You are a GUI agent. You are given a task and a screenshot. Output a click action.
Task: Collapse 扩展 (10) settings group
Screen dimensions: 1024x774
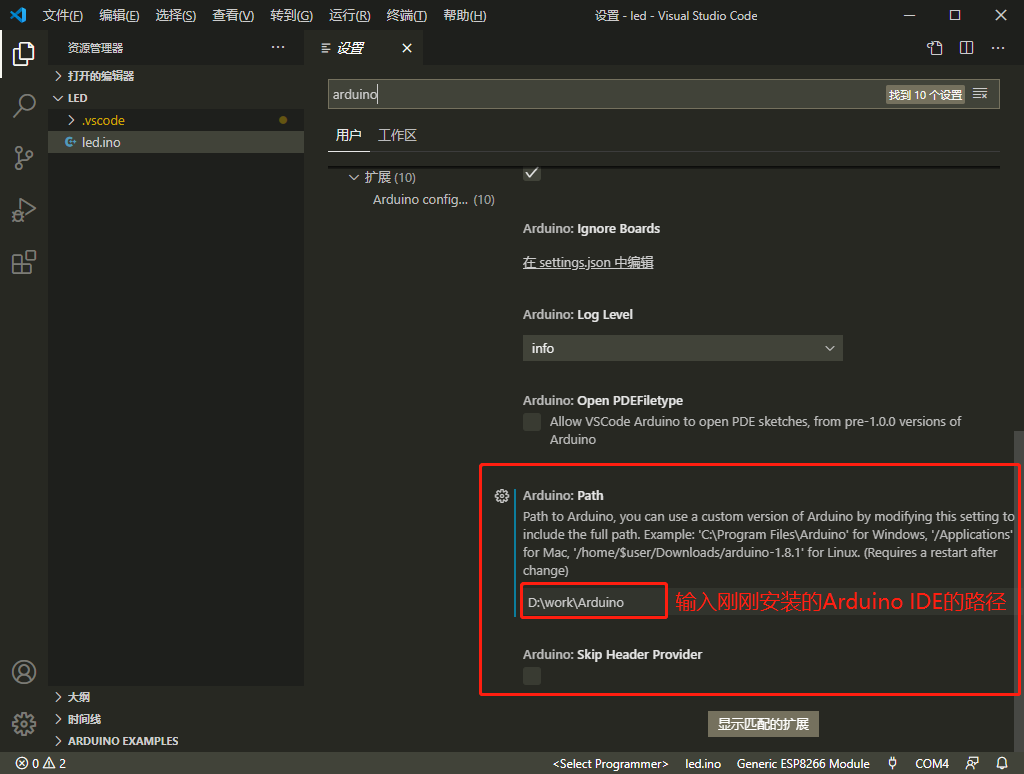(383, 177)
